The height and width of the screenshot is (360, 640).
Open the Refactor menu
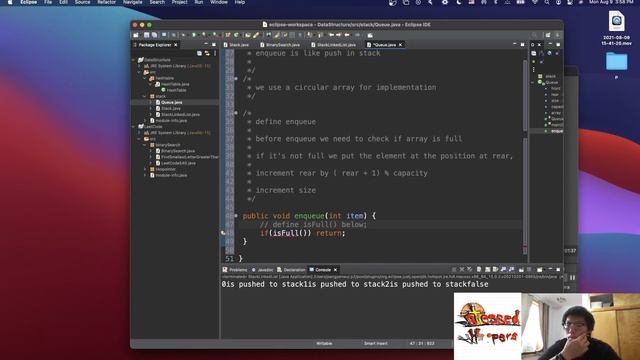[x=107, y=2]
